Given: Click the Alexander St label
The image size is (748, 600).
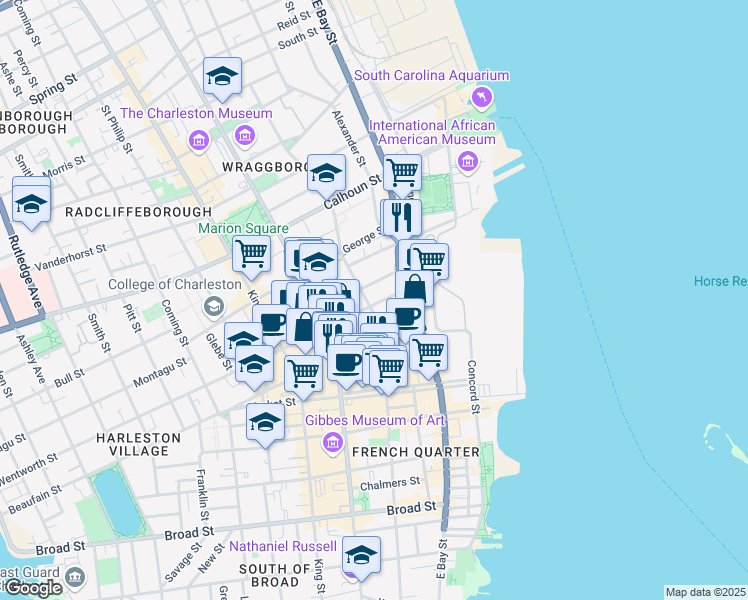Looking at the screenshot, I should point(349,138).
